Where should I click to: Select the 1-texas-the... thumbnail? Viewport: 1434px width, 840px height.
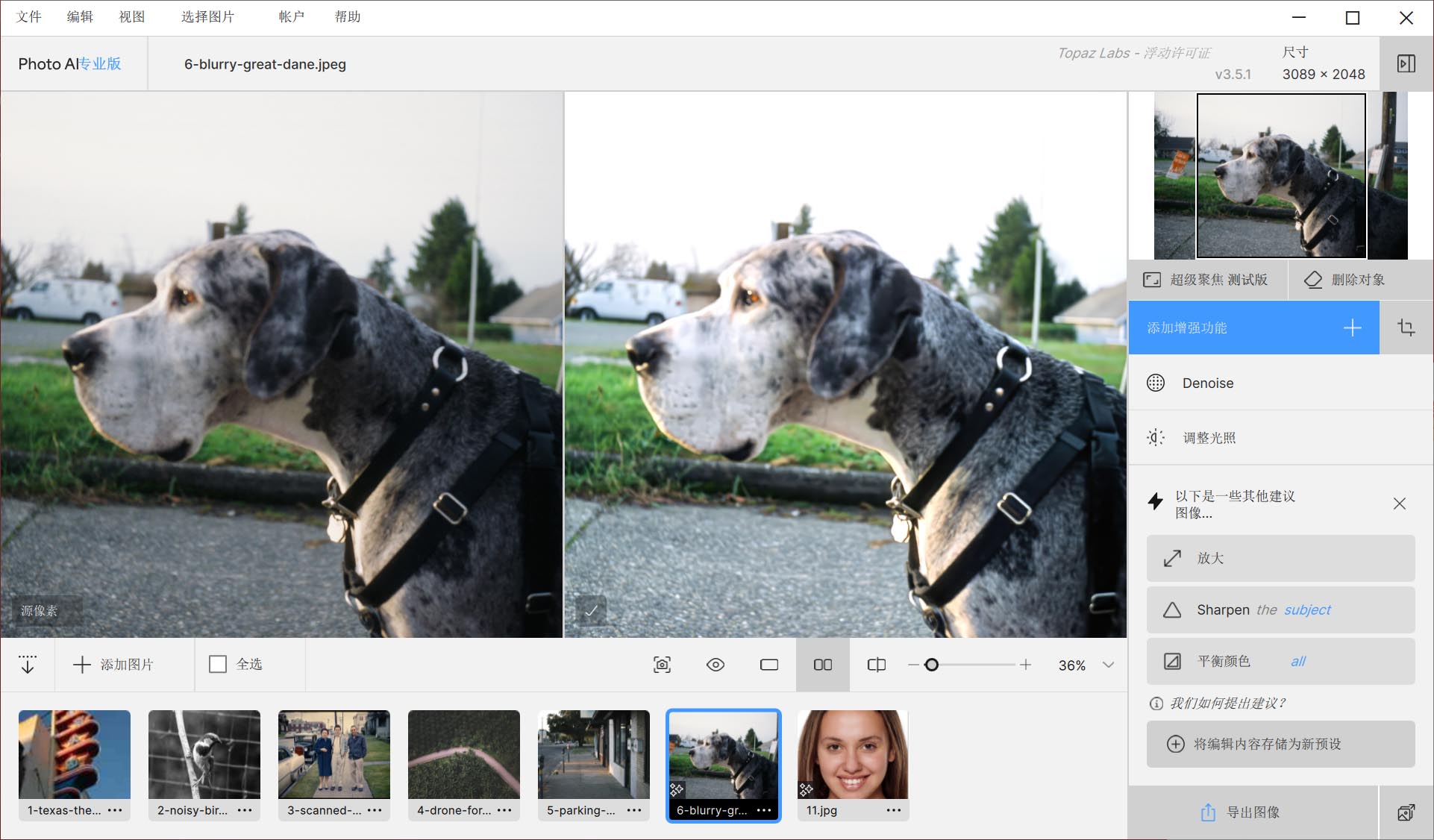pos(75,754)
